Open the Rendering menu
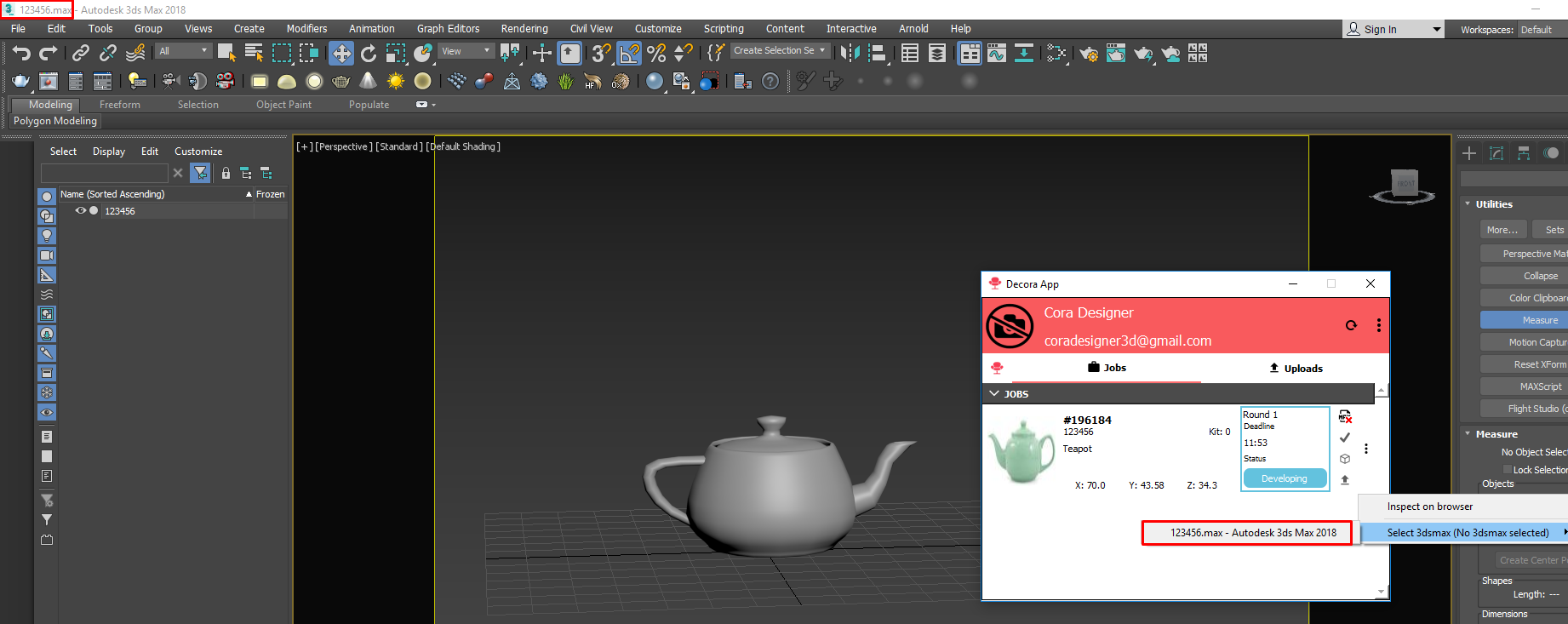 coord(524,29)
